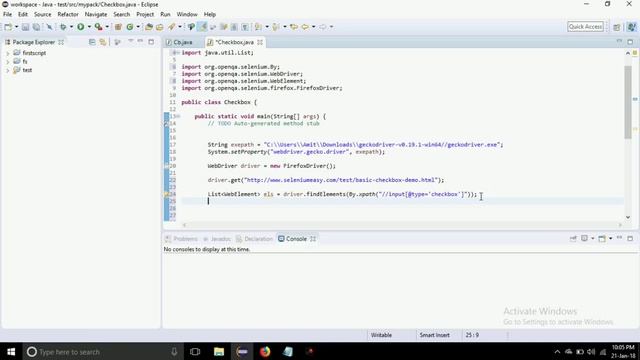Click the New file wizard icon

(x=8, y=27)
